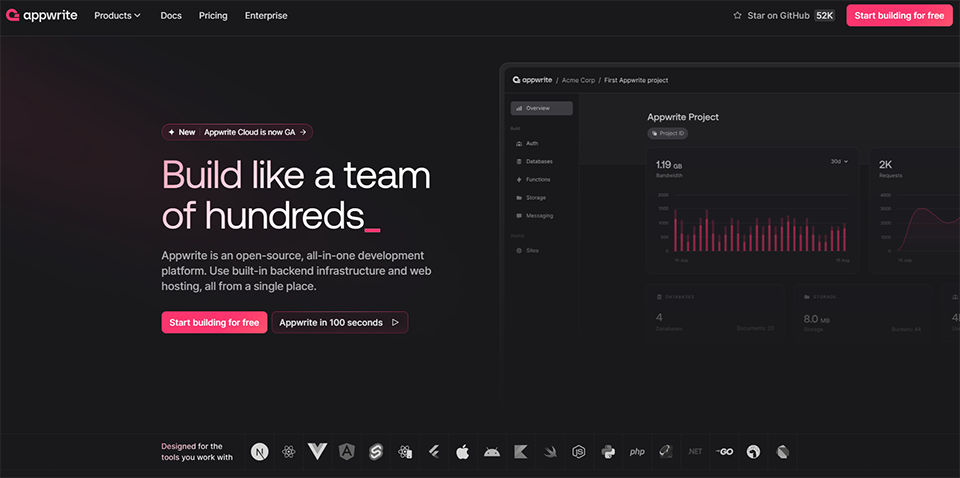Image resolution: width=960 pixels, height=478 pixels.
Task: Pick the React Native icon
Action: (405, 452)
